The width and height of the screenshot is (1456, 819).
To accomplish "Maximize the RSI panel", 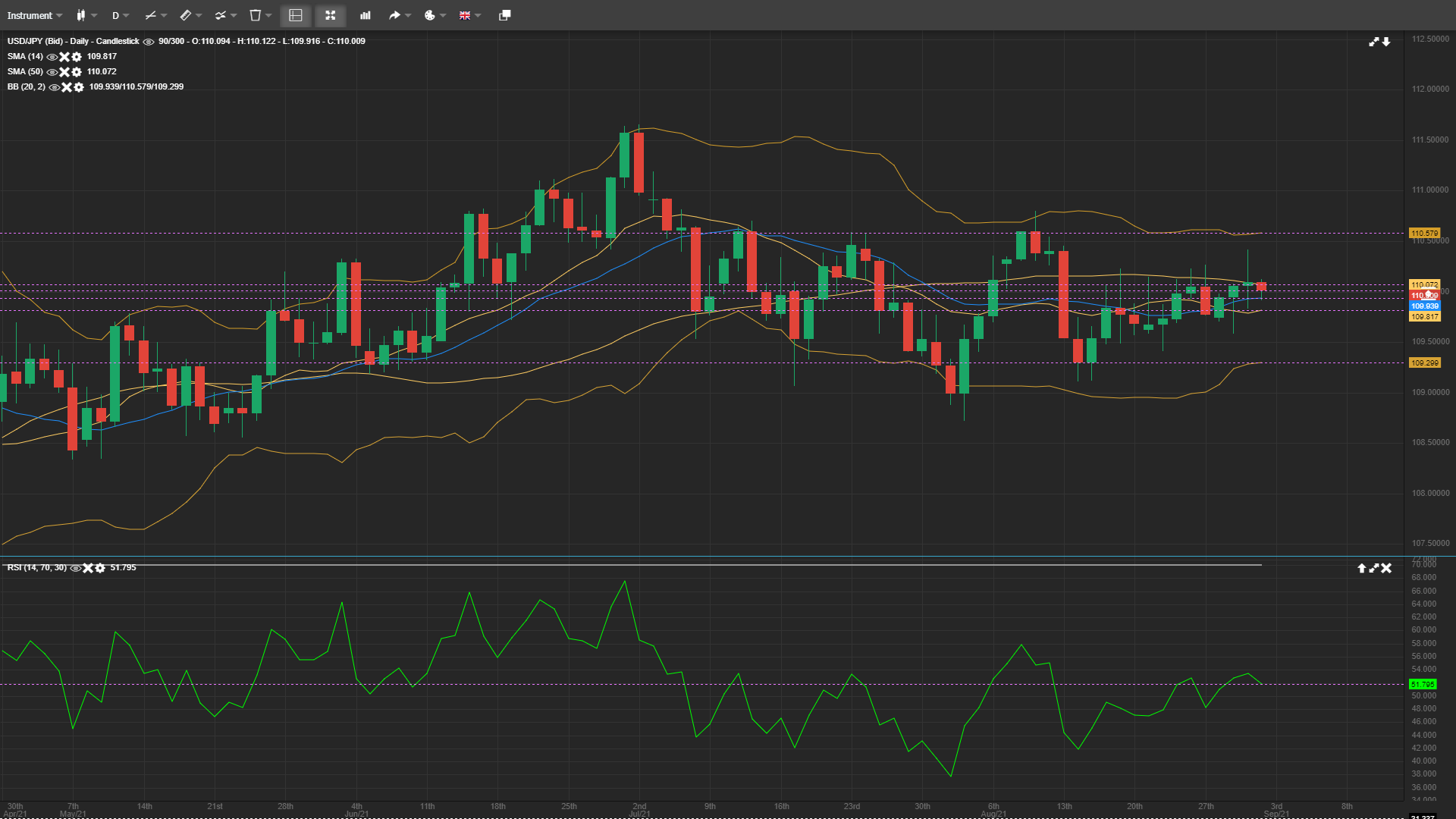I will click(1373, 568).
